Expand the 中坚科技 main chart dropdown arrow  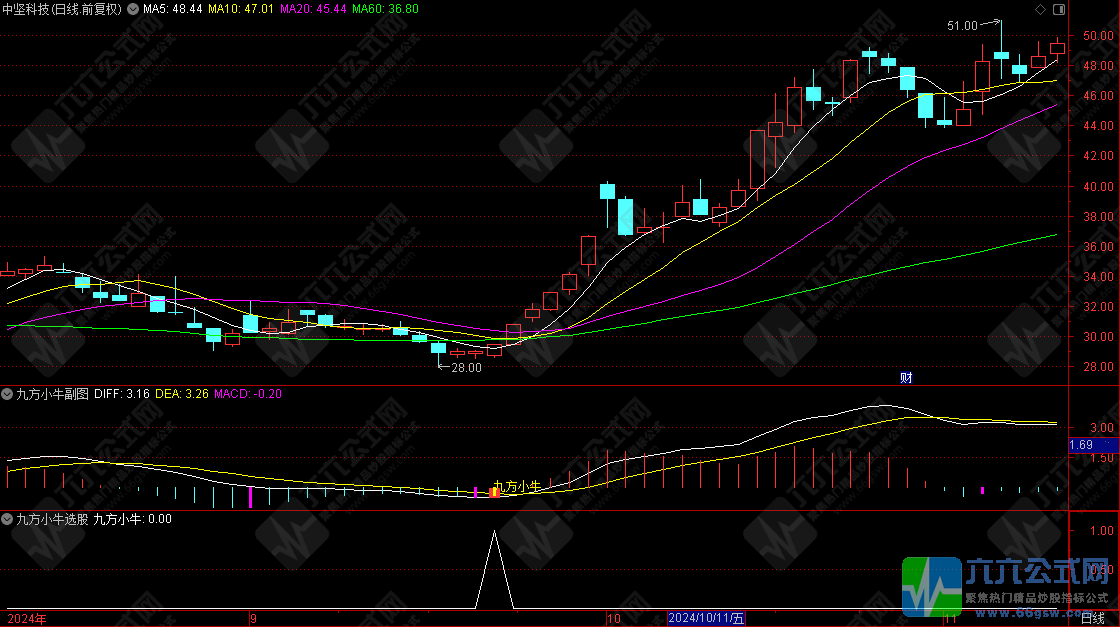click(x=133, y=9)
